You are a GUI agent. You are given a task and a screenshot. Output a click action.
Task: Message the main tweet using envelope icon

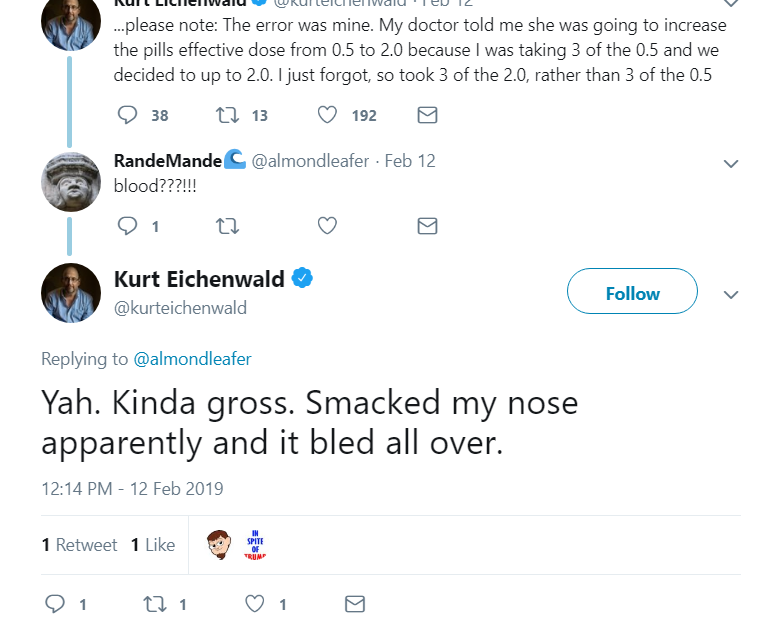(x=355, y=604)
